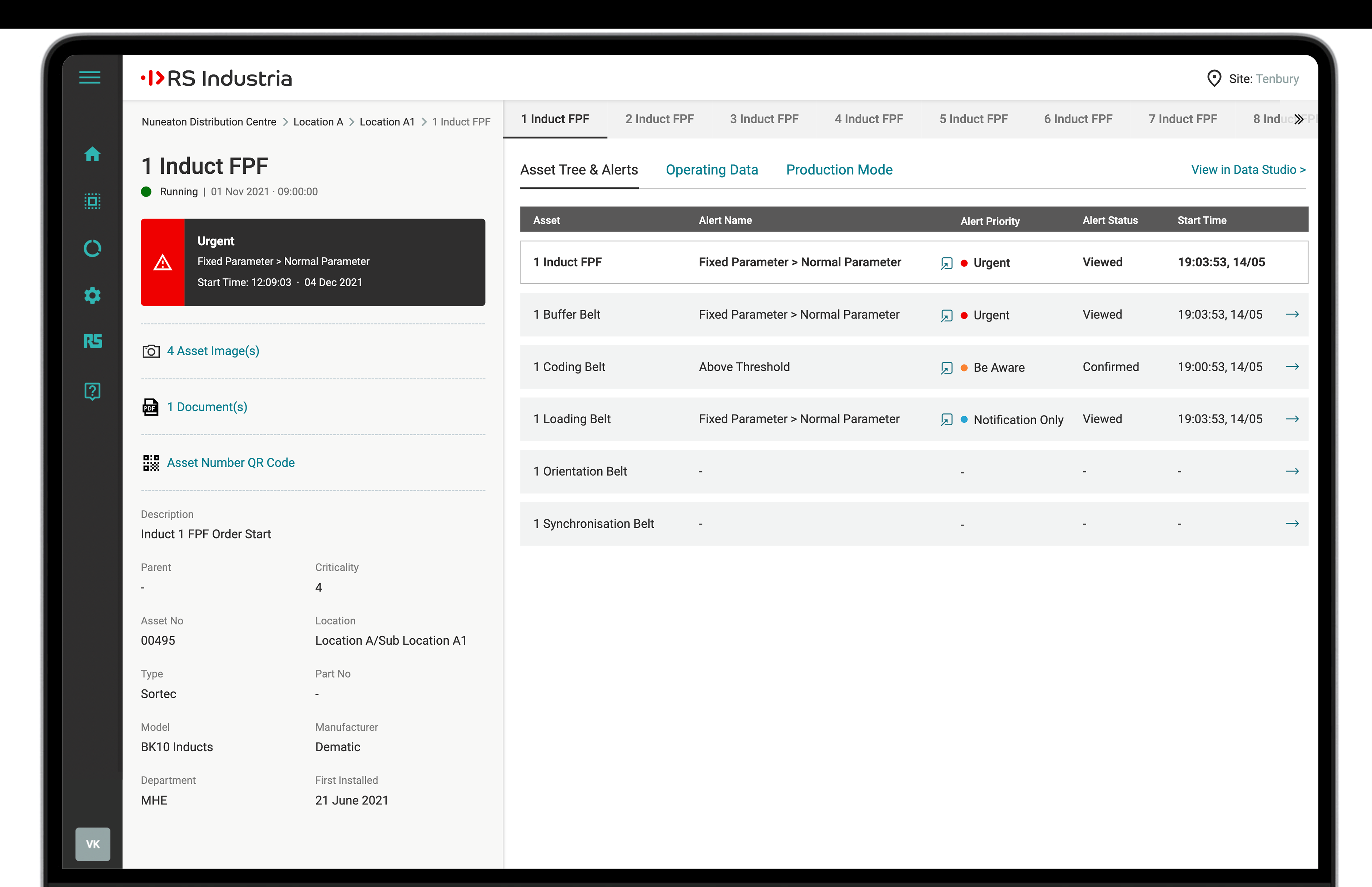This screenshot has width=1372, height=887.
Task: Click comment icon on 1 Coding Belt row
Action: coord(946,367)
